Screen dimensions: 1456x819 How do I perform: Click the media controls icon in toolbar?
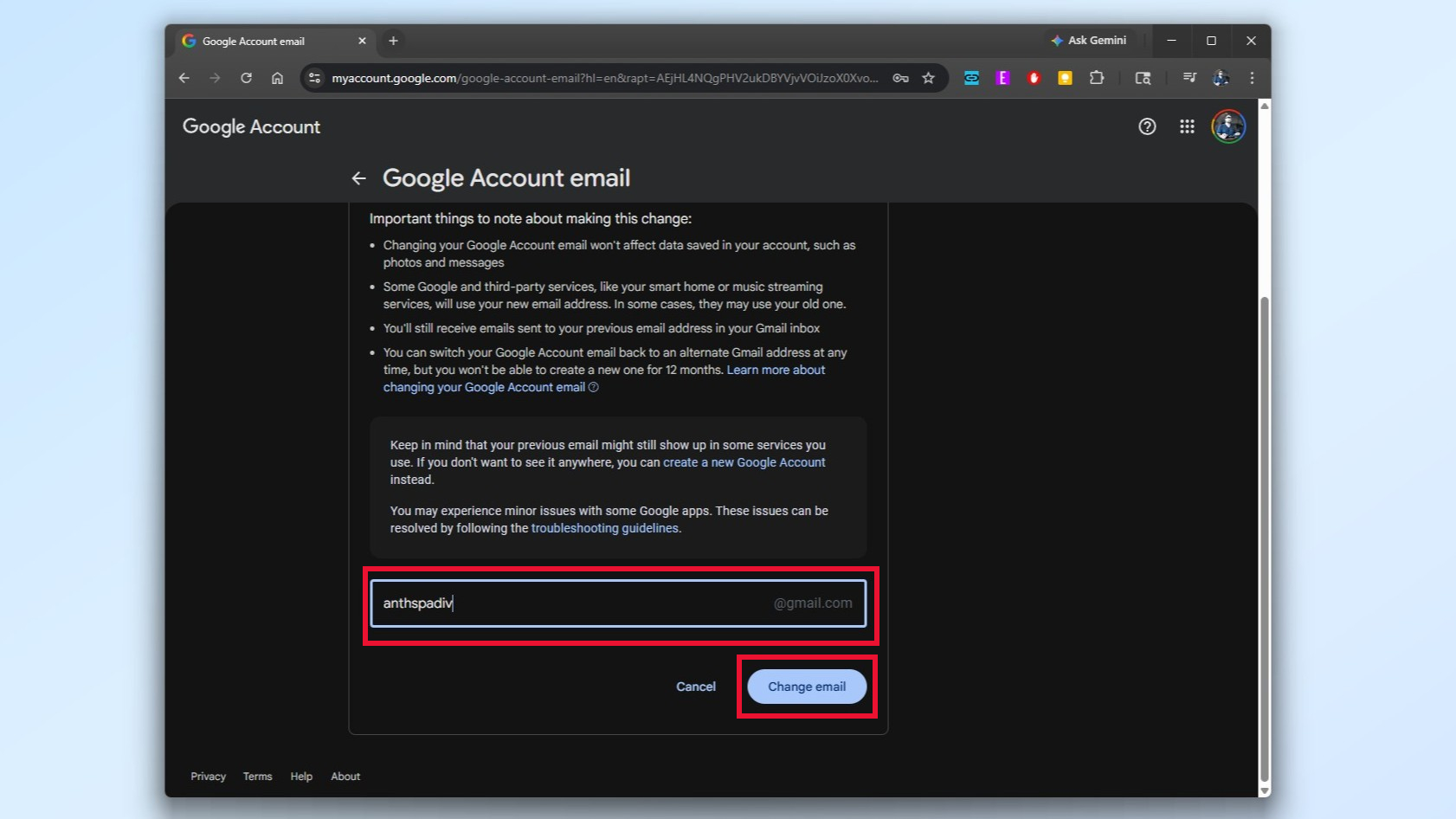(1189, 78)
